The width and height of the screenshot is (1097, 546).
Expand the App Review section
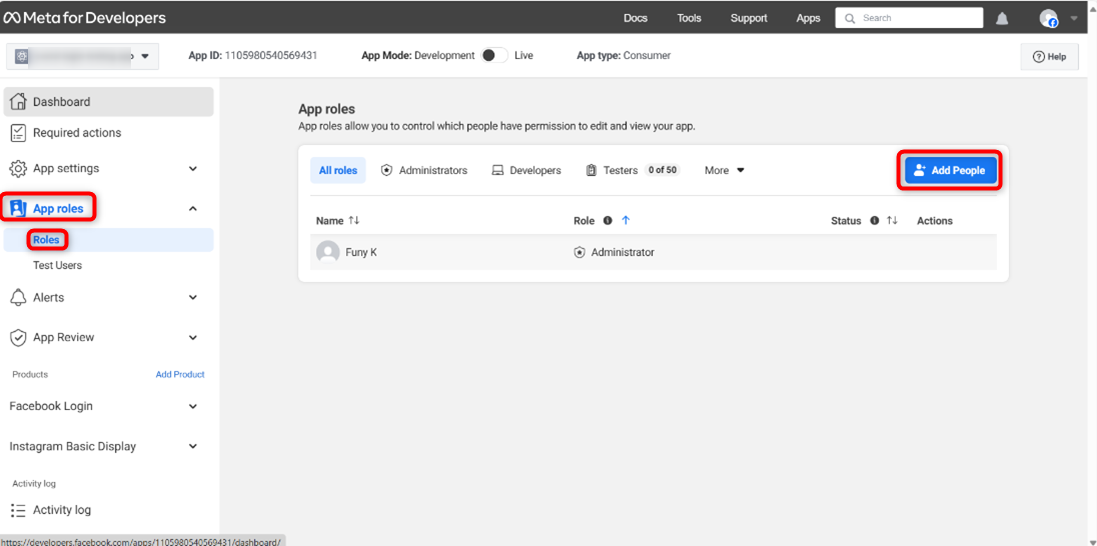pos(193,337)
